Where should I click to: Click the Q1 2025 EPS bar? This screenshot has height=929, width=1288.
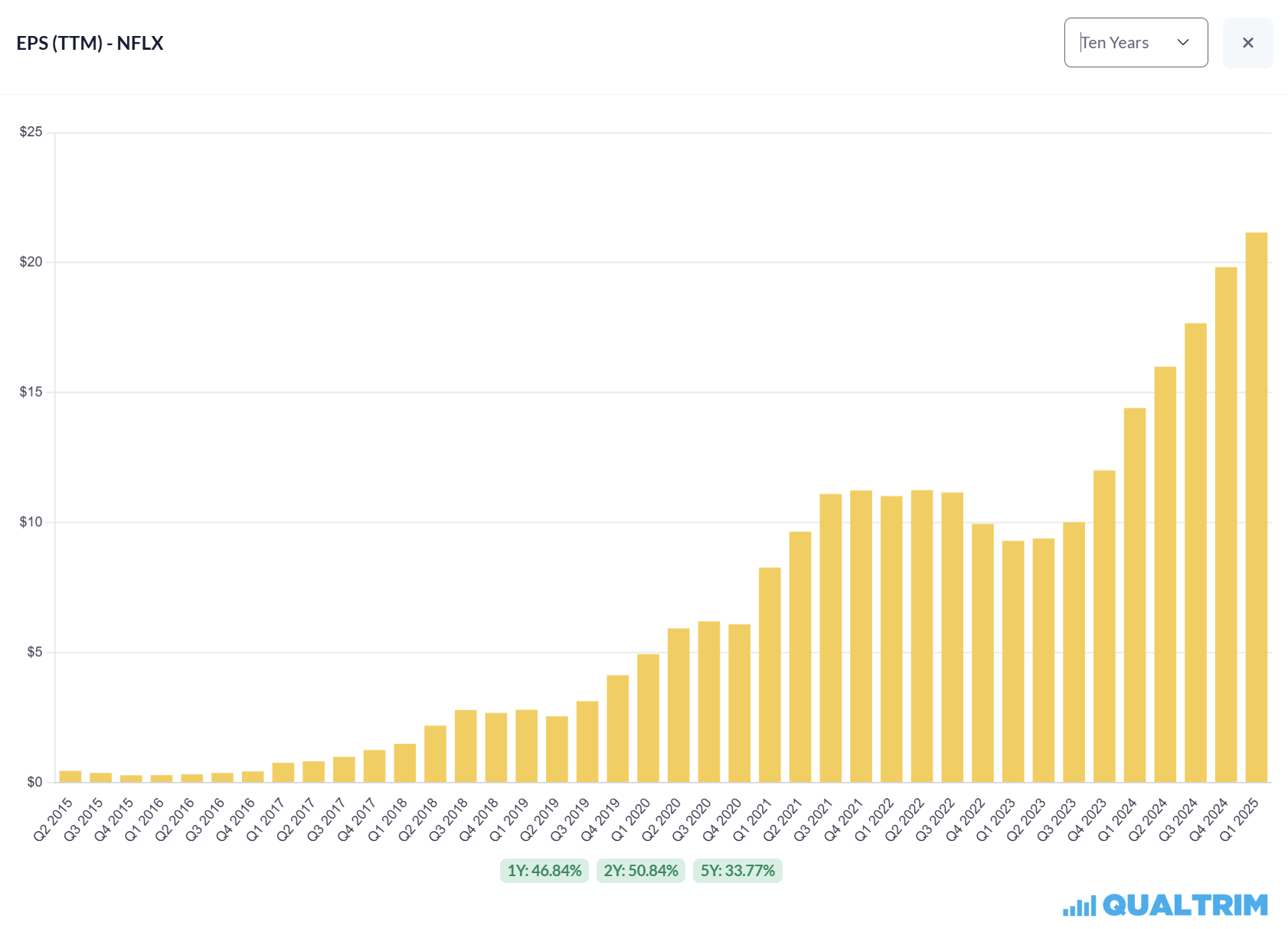click(1257, 507)
